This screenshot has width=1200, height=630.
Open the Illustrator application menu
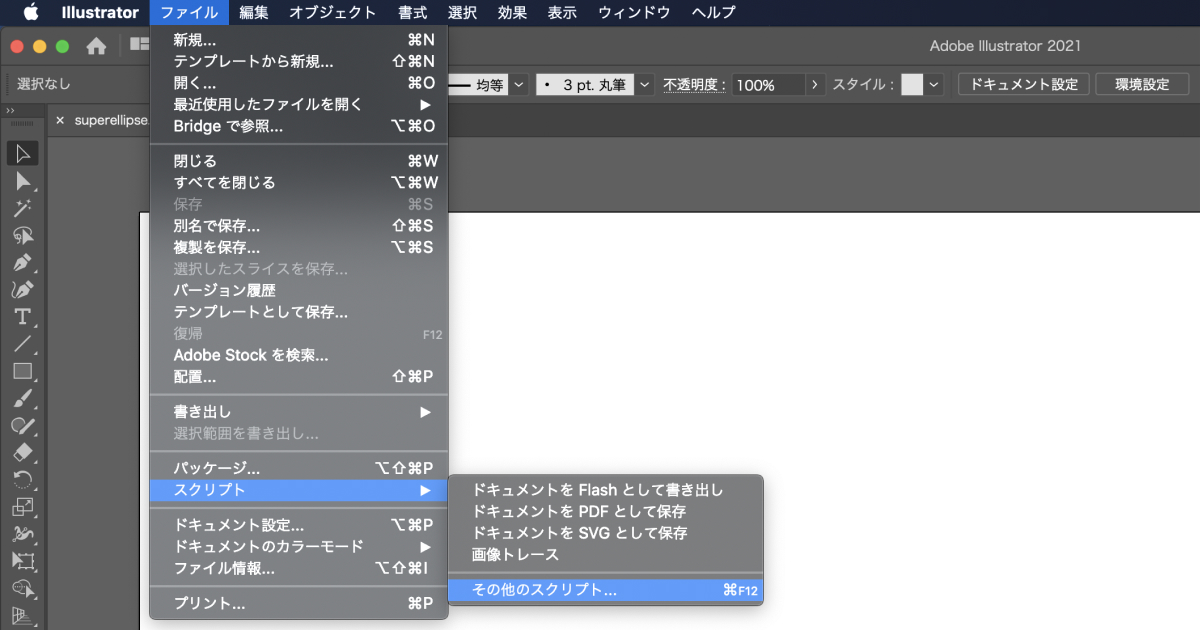pos(100,13)
